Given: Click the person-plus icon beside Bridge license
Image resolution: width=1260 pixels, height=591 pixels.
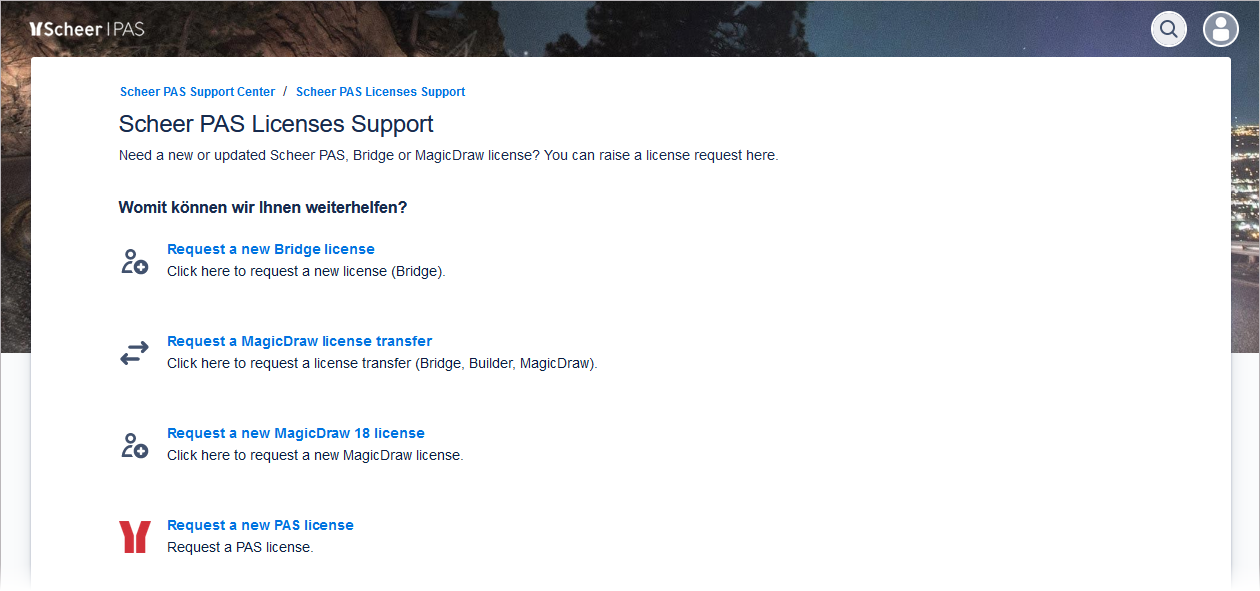Looking at the screenshot, I should click(x=134, y=262).
